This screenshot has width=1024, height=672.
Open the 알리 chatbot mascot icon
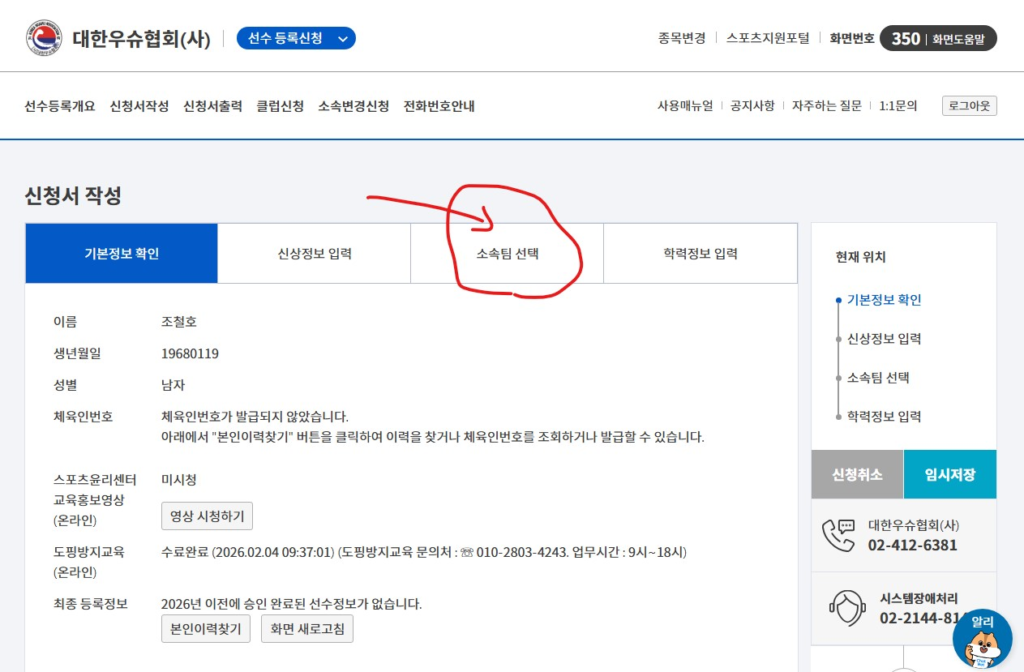(981, 638)
